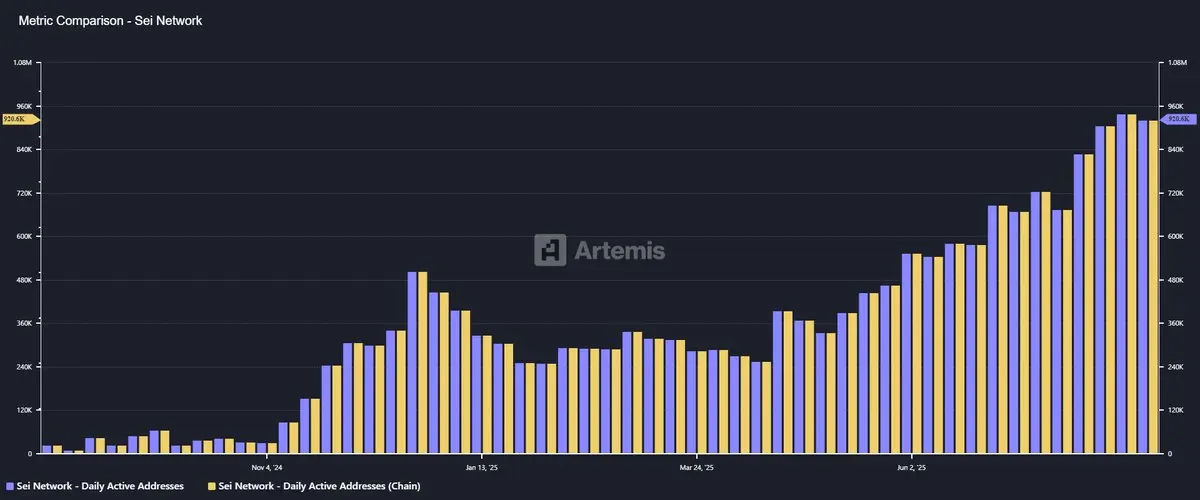Click the purple legend color swatch
This screenshot has width=1200, height=500.
(9, 486)
